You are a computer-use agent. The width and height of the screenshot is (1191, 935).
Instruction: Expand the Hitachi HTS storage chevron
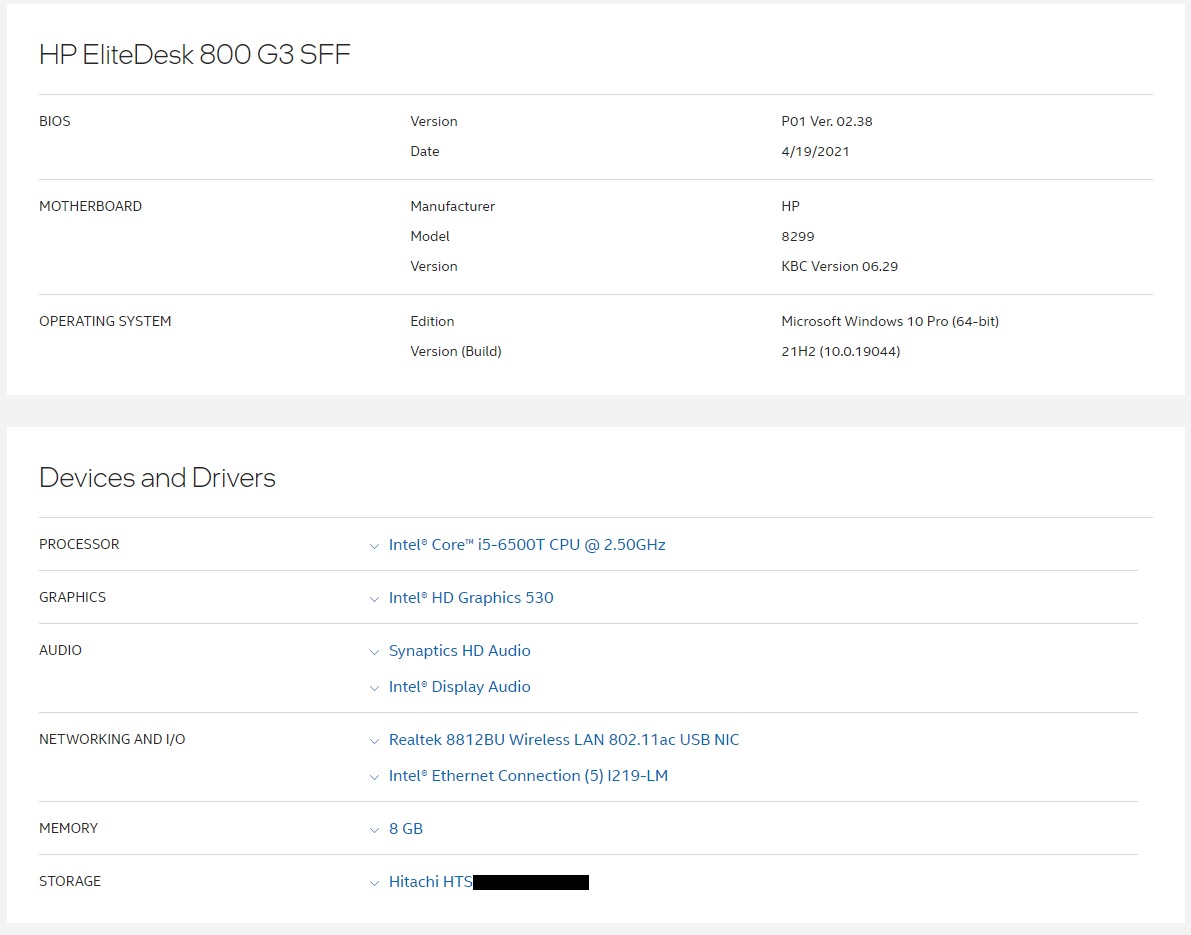click(374, 883)
